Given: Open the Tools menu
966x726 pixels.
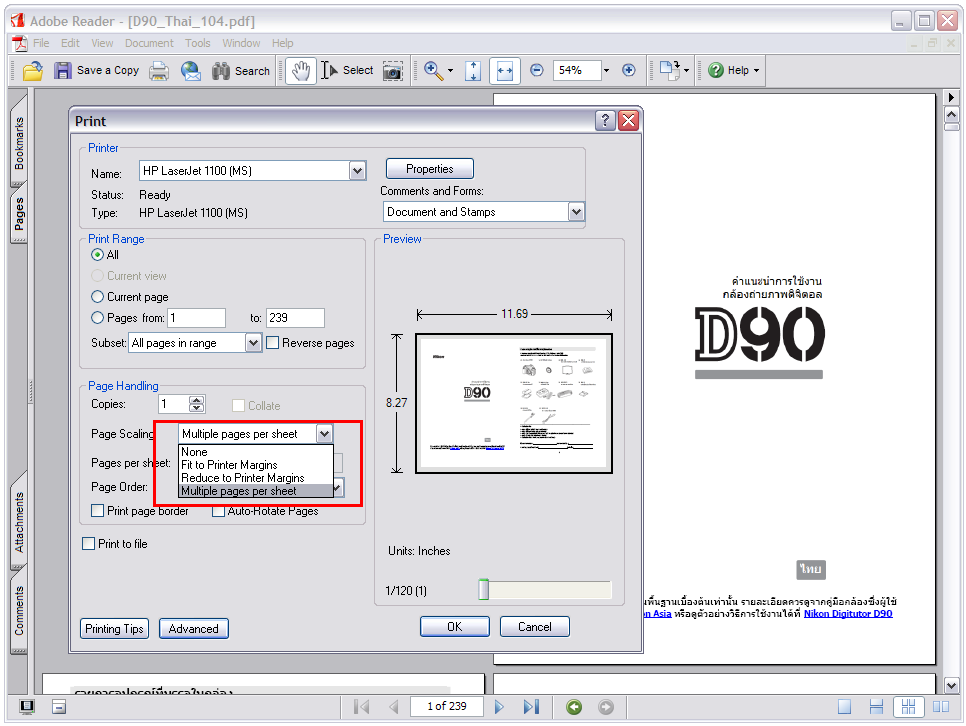Looking at the screenshot, I should pos(198,43).
